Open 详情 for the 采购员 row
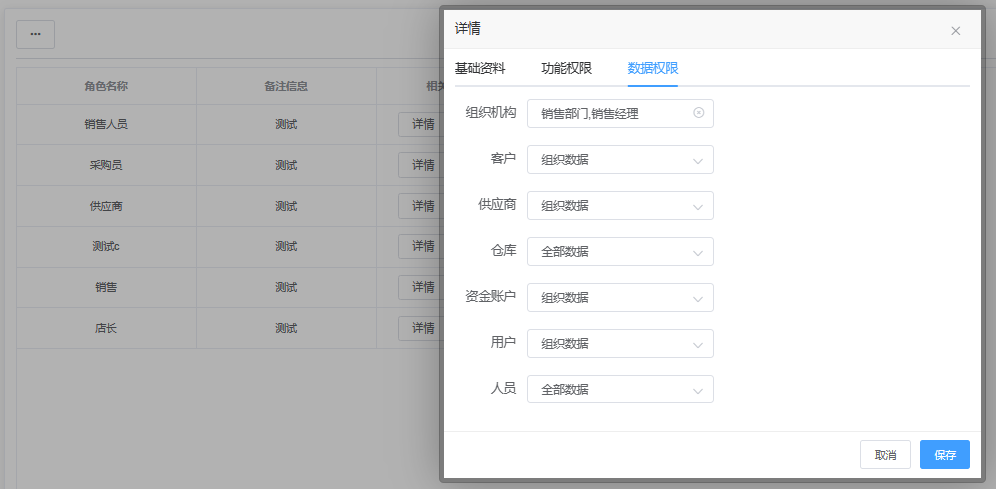996x489 pixels. [420, 165]
